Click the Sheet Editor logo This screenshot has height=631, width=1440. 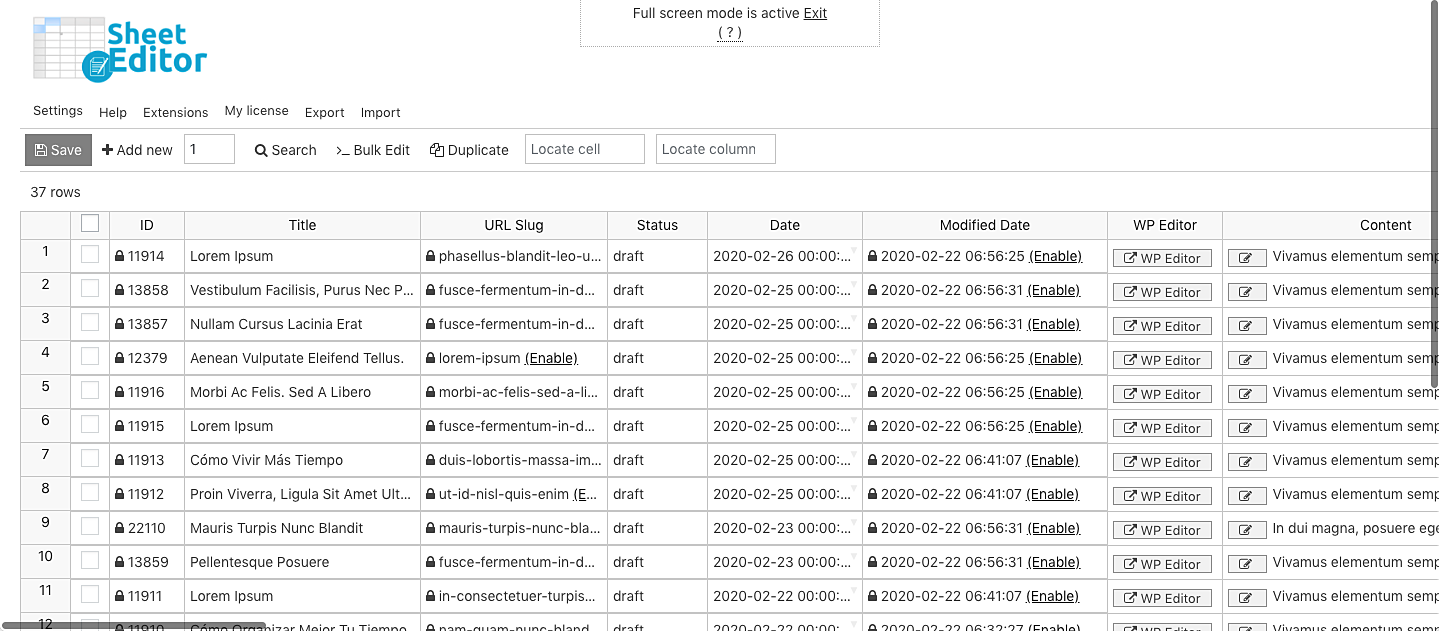point(120,48)
